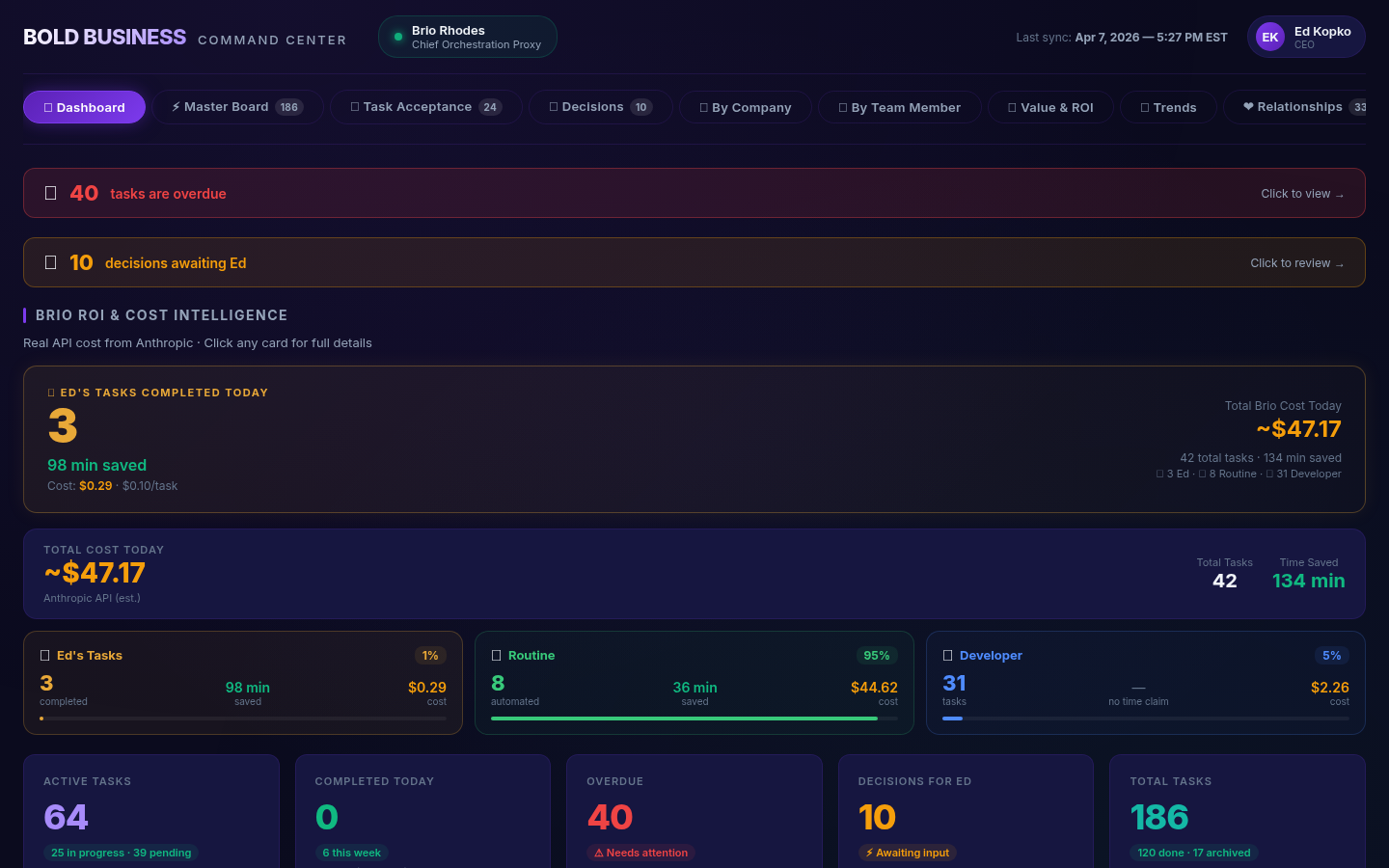Viewport: 1389px width, 868px height.
Task: Toggle the checkbox on the overdue tasks alert
Action: point(51,193)
